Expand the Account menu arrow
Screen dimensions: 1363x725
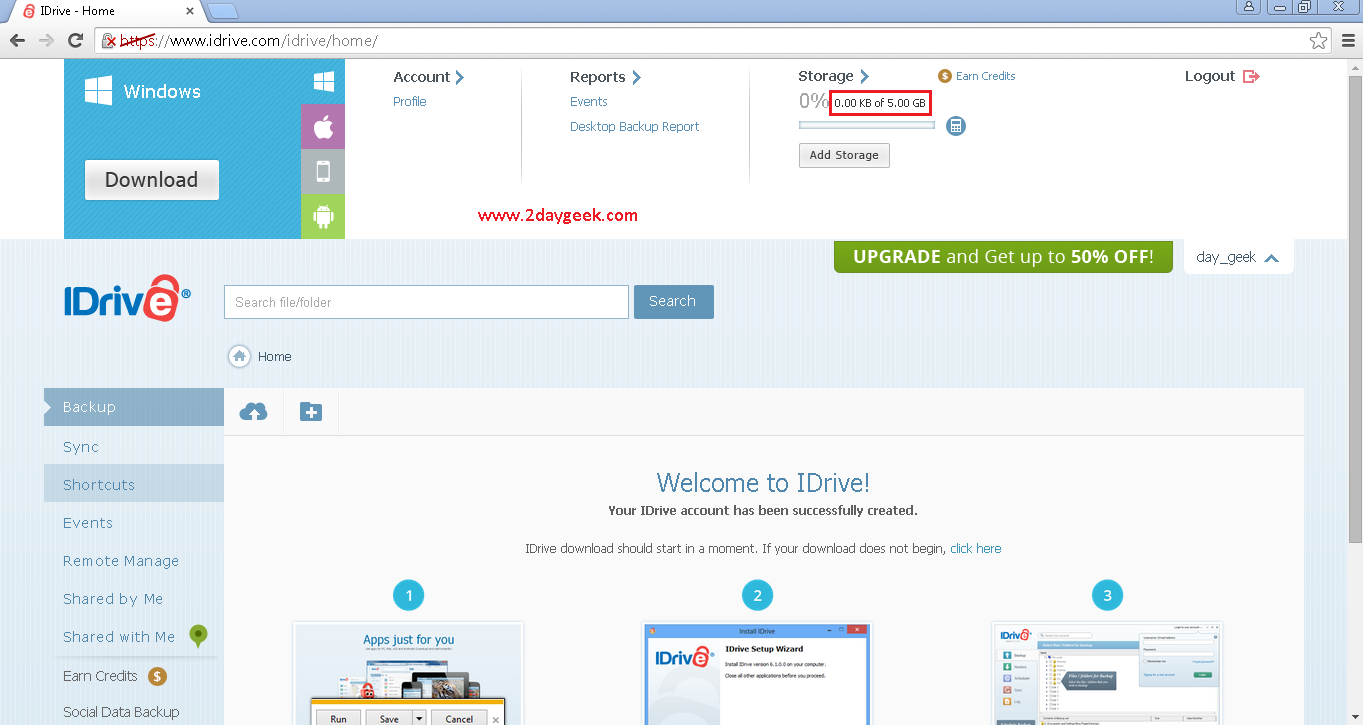(x=460, y=77)
